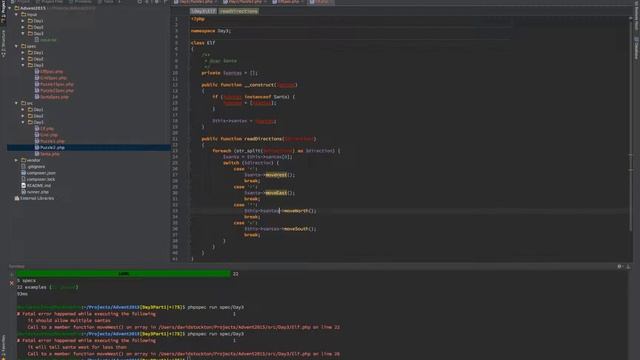640x360 pixels.
Task: Click the .gitignore file icon
Action: (x=24, y=167)
